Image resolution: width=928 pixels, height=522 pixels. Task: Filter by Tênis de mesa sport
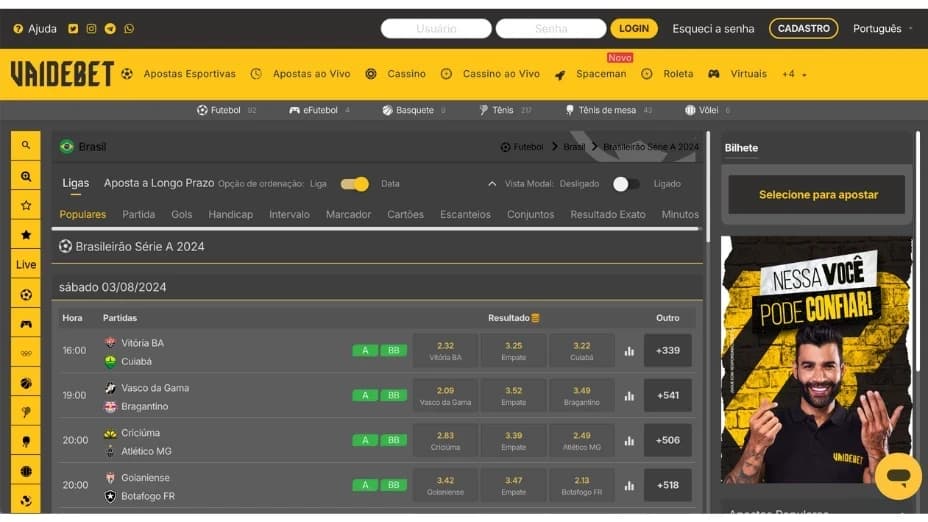[x=608, y=110]
